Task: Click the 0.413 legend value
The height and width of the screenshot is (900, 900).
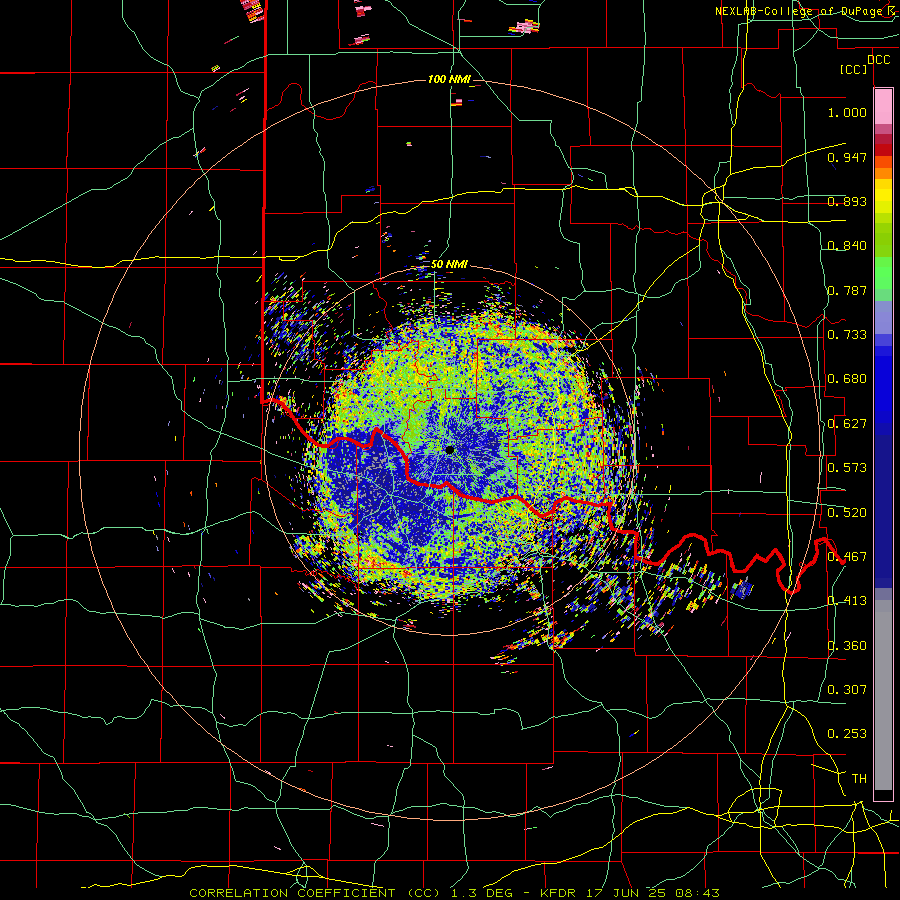Action: [847, 601]
